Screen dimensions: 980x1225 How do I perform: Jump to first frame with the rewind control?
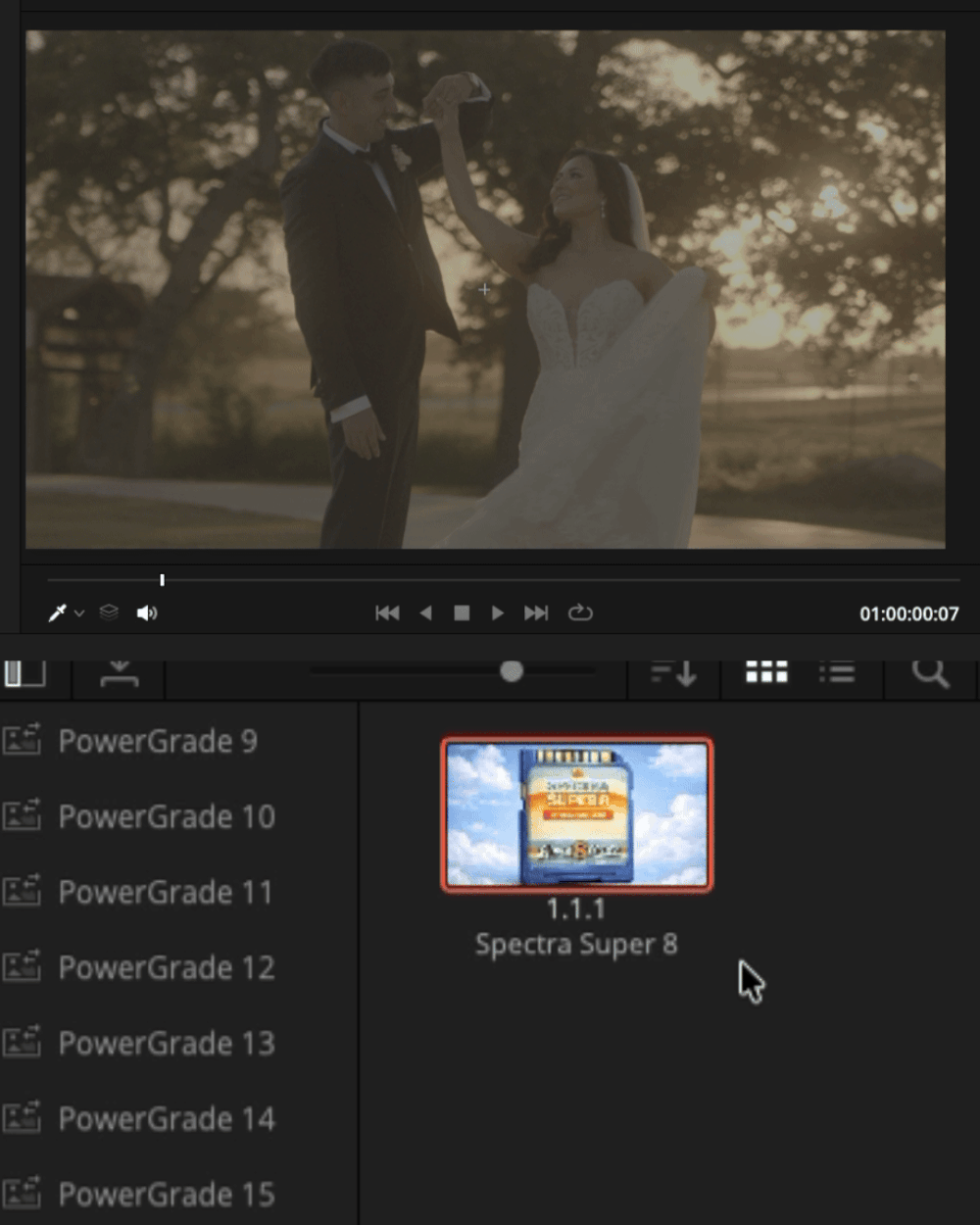pos(388,612)
